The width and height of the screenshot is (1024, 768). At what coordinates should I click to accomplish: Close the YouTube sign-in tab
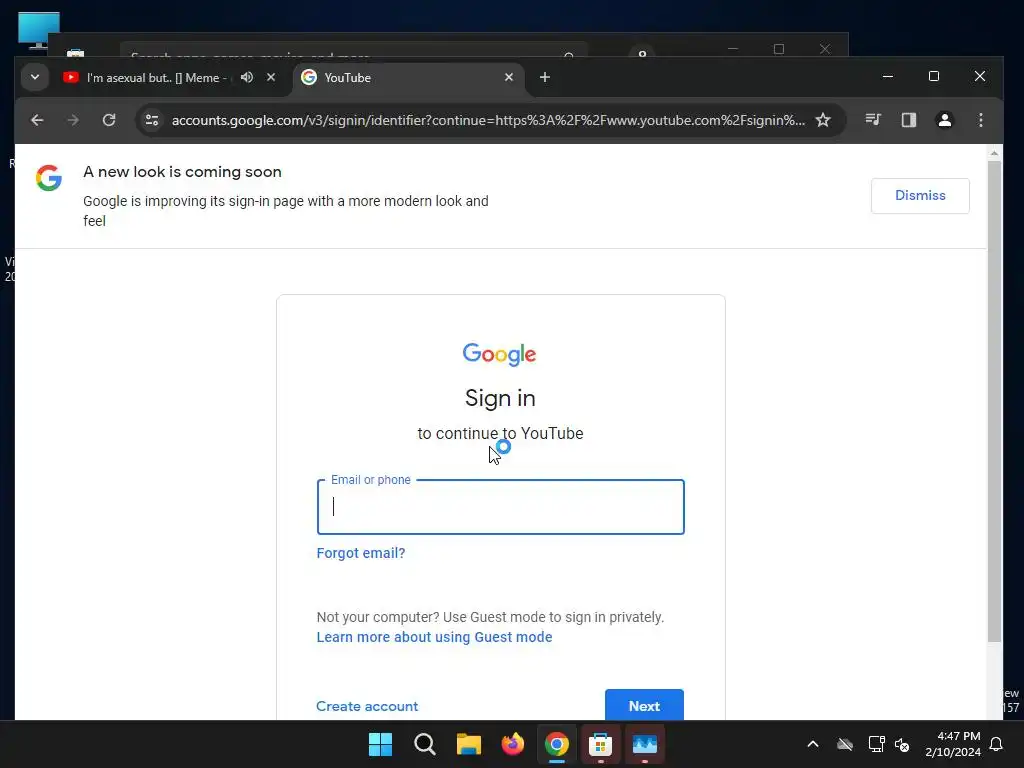coord(509,77)
